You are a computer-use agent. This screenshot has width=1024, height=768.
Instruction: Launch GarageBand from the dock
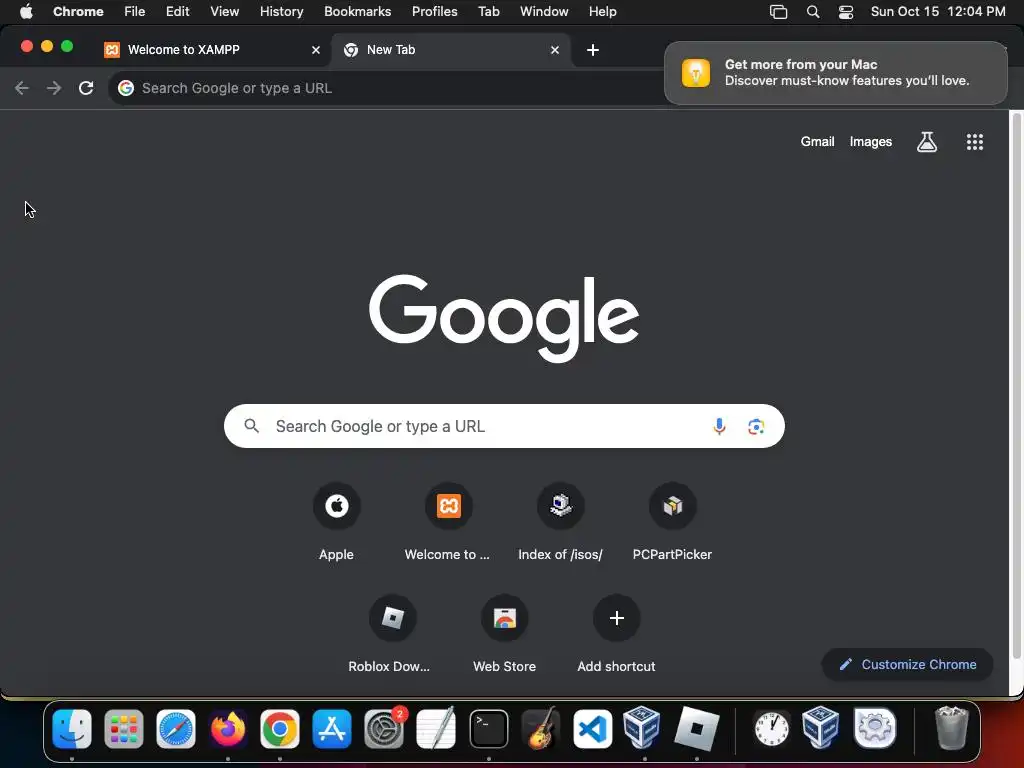[x=541, y=729]
